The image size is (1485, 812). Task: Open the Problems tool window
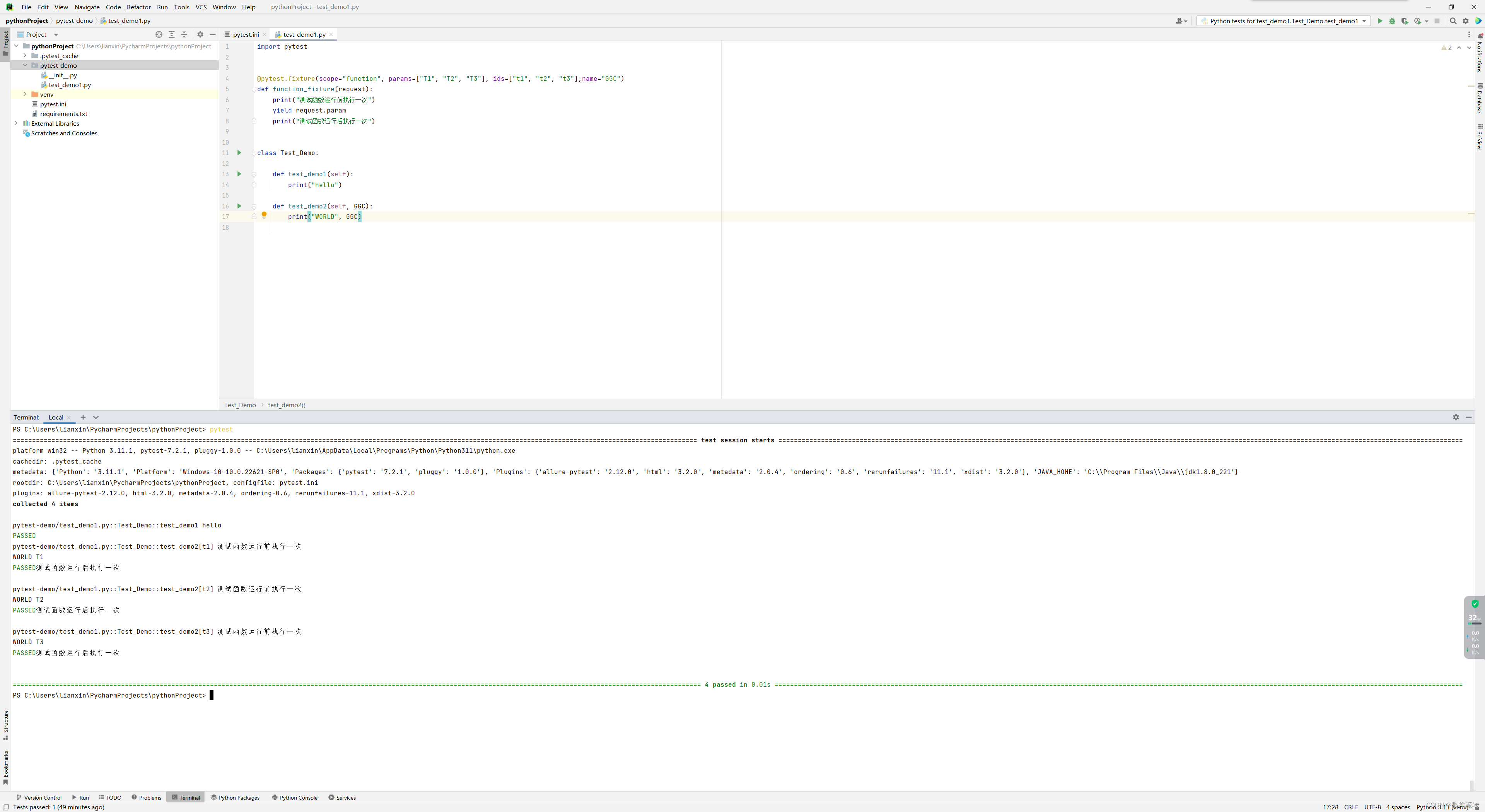(147, 798)
